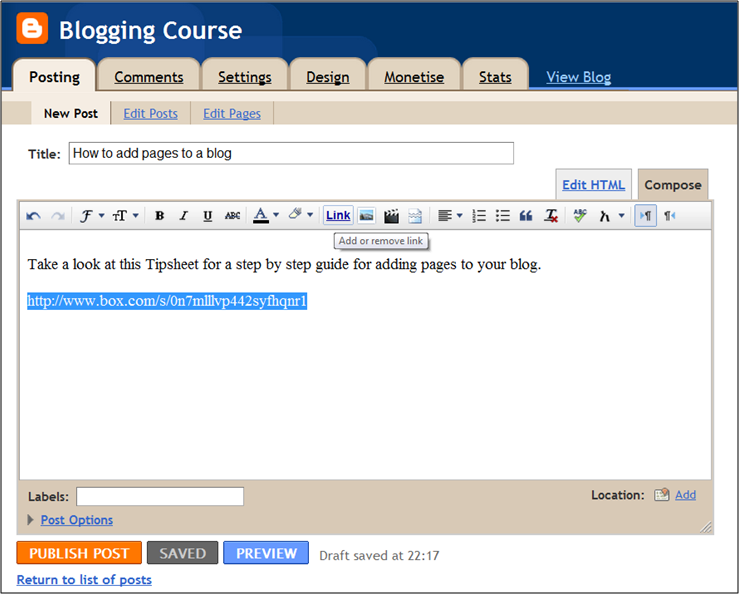Screen dimensions: 739x594
Task: Click the Undo arrow icon
Action: 33,216
